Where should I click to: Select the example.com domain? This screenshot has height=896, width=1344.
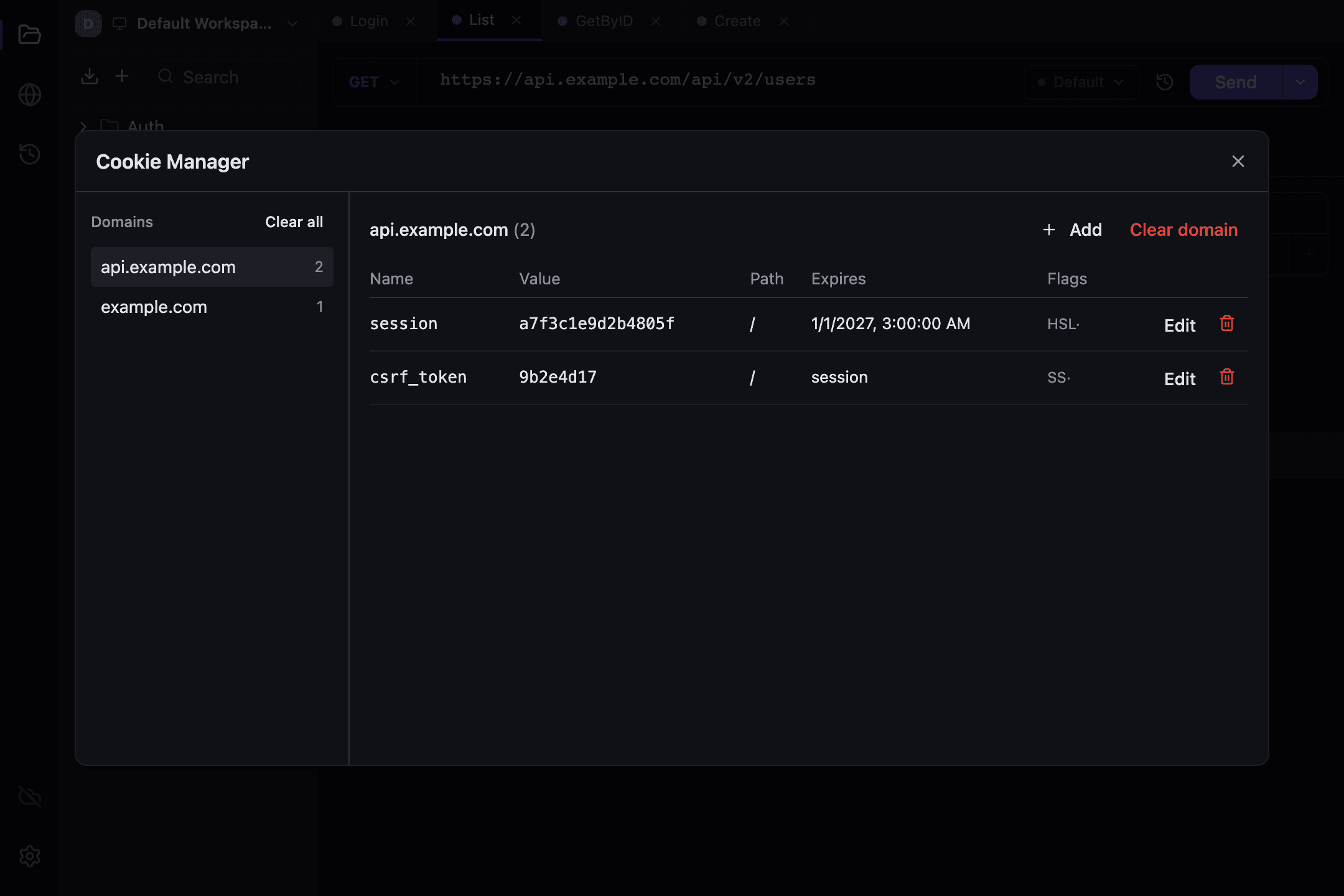[x=212, y=307]
